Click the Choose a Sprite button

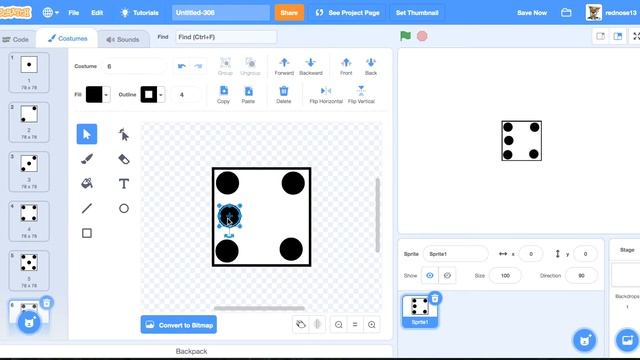click(x=584, y=340)
